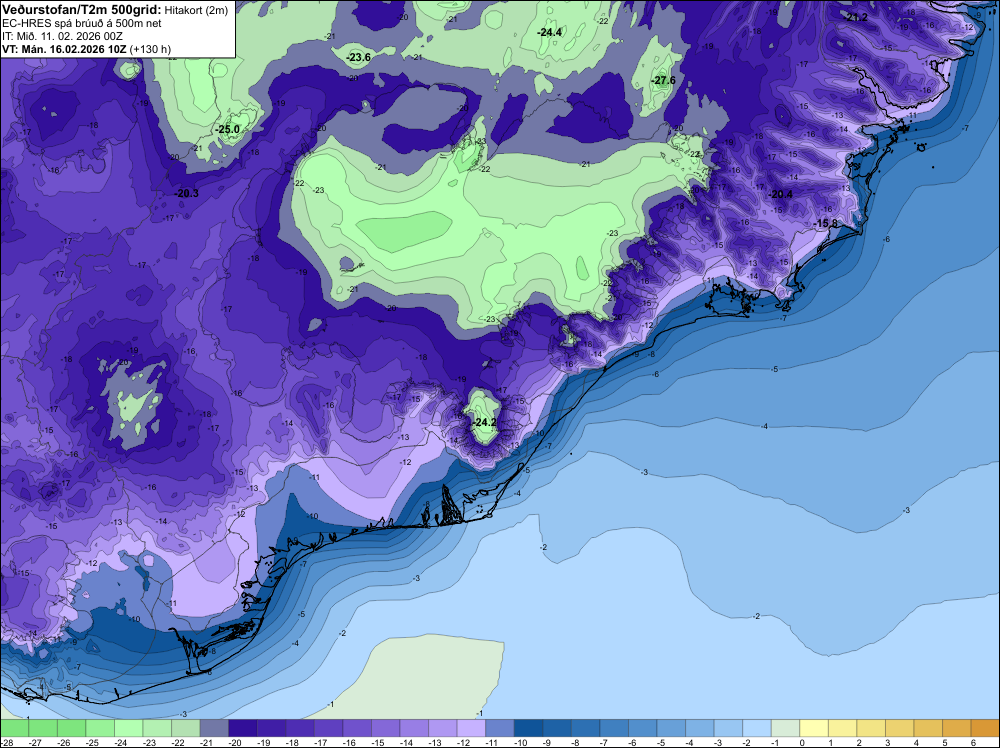Click the light lavender -12 legend swatch
1000x748 pixels.
471,728
